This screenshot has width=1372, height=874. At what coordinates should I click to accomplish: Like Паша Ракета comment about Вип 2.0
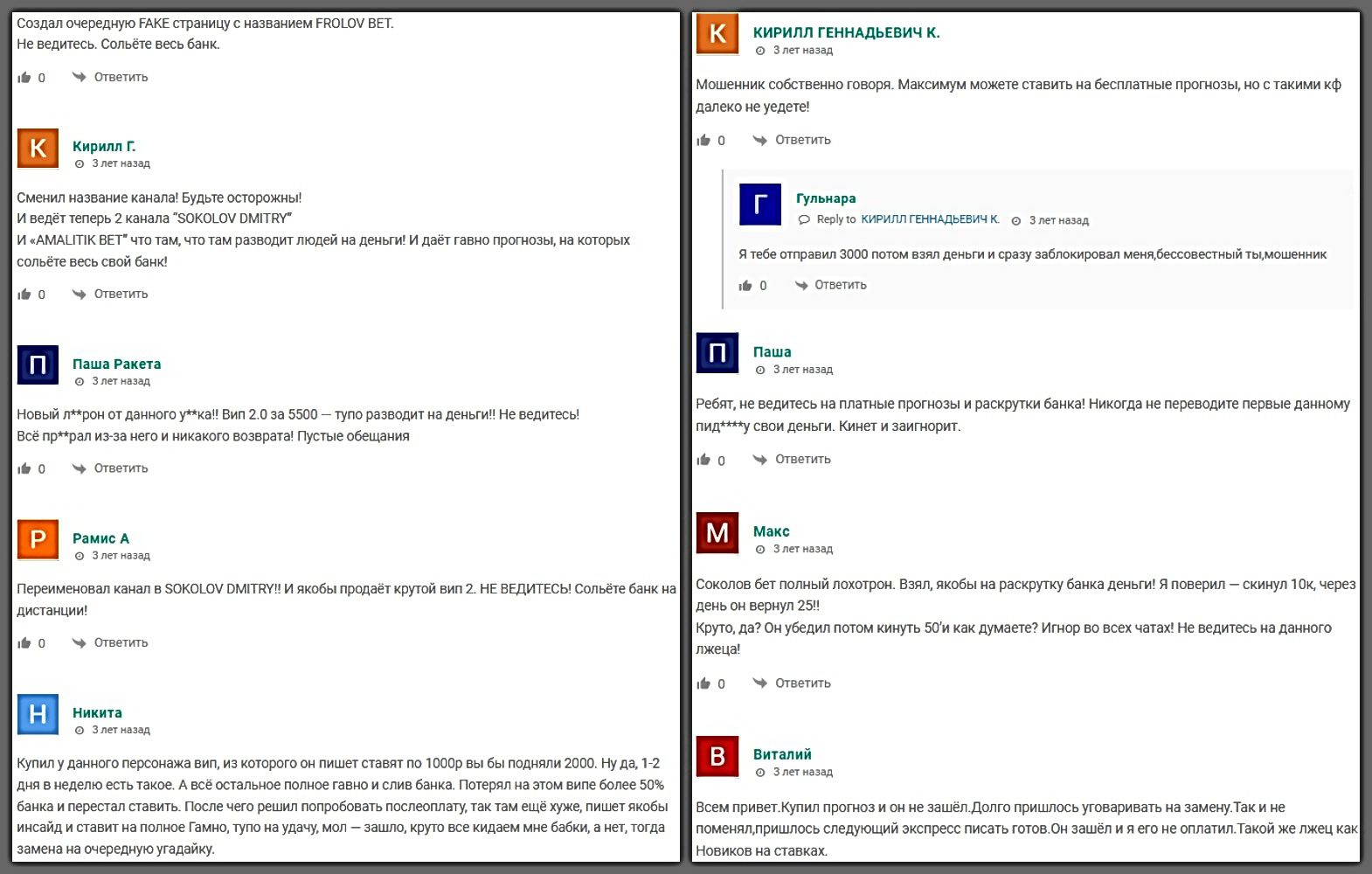pos(24,469)
